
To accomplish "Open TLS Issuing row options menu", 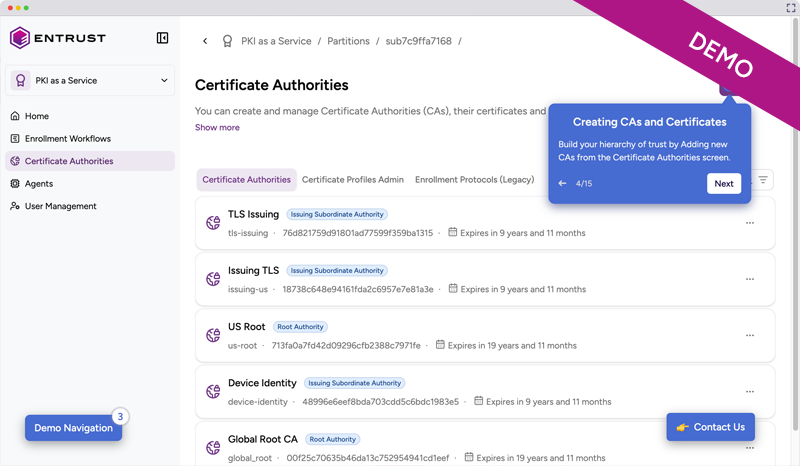I will coord(749,223).
